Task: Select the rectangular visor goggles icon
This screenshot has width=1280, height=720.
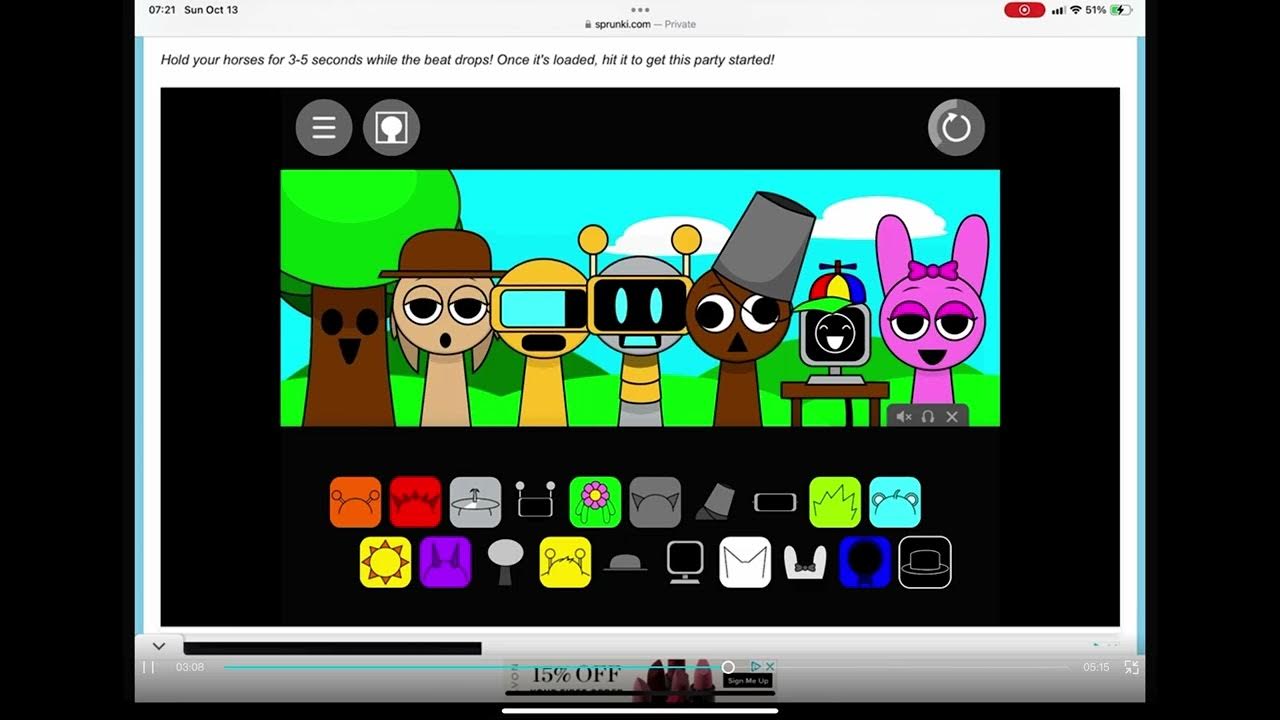Action: 775,502
